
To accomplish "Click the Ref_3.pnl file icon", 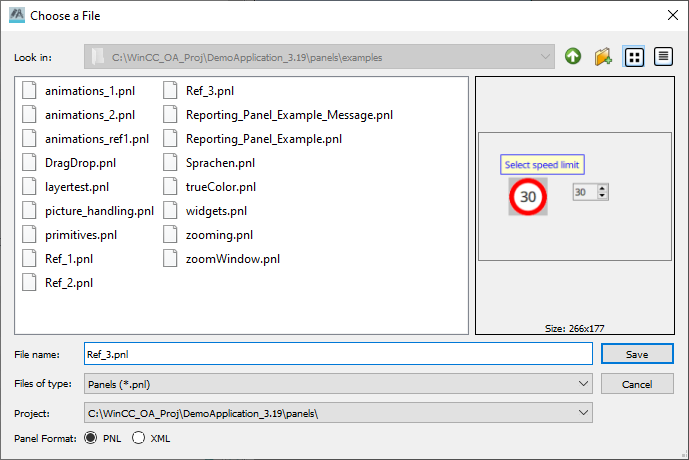I will [x=170, y=91].
